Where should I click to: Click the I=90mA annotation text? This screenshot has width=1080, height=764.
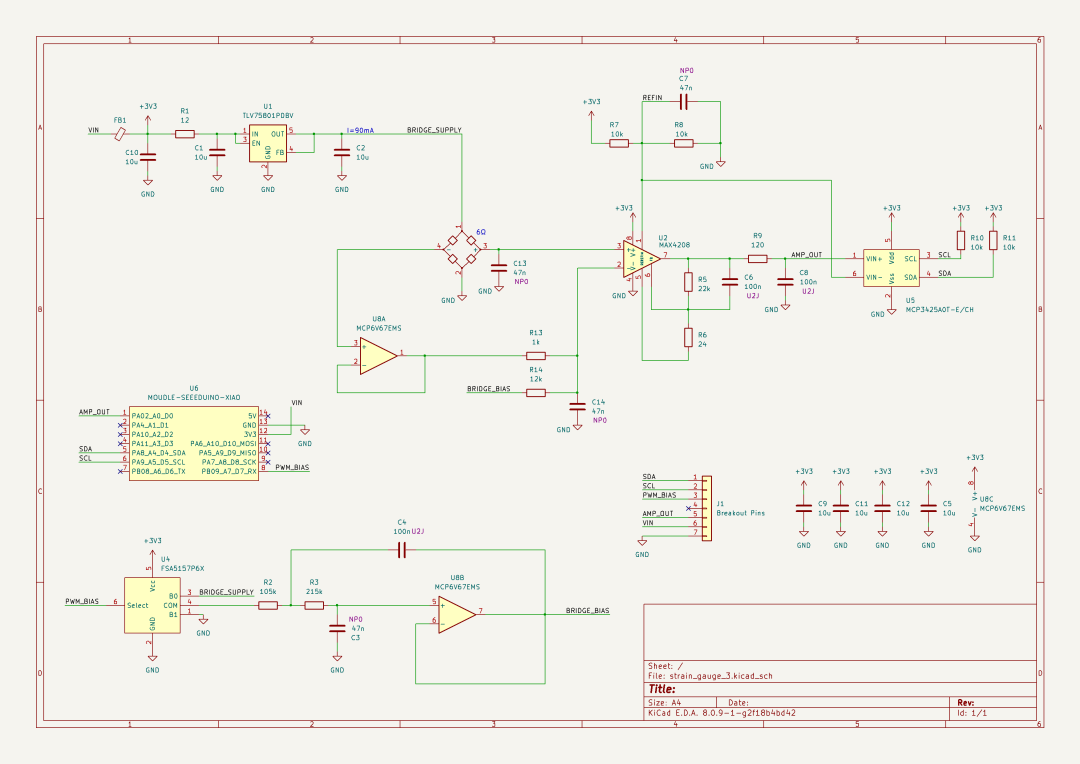(x=360, y=130)
